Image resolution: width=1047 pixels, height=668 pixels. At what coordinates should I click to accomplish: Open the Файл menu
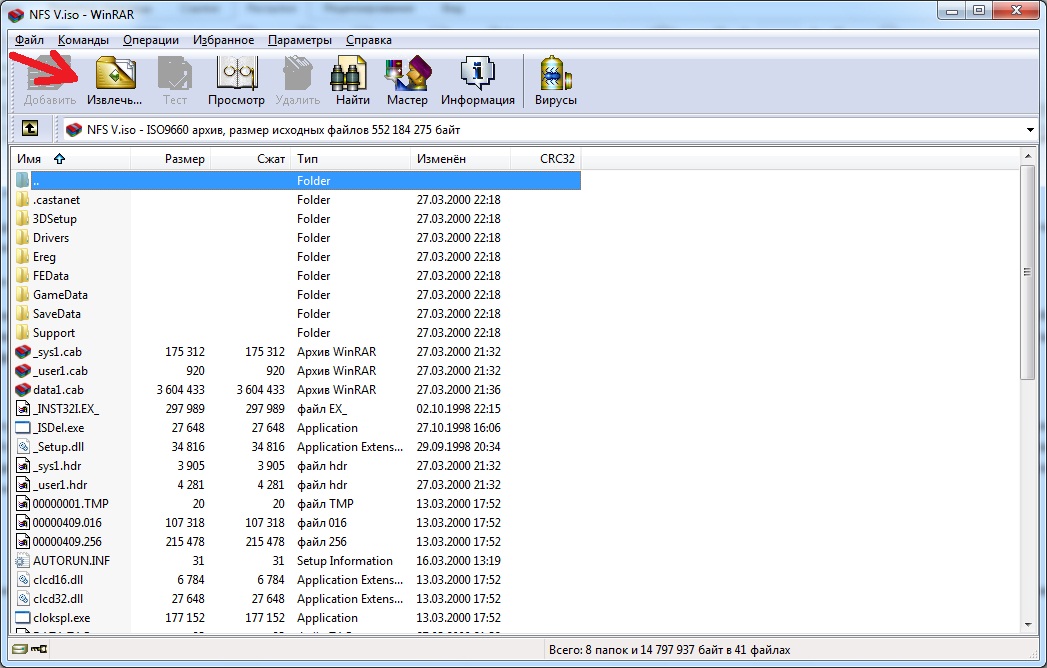click(x=29, y=40)
